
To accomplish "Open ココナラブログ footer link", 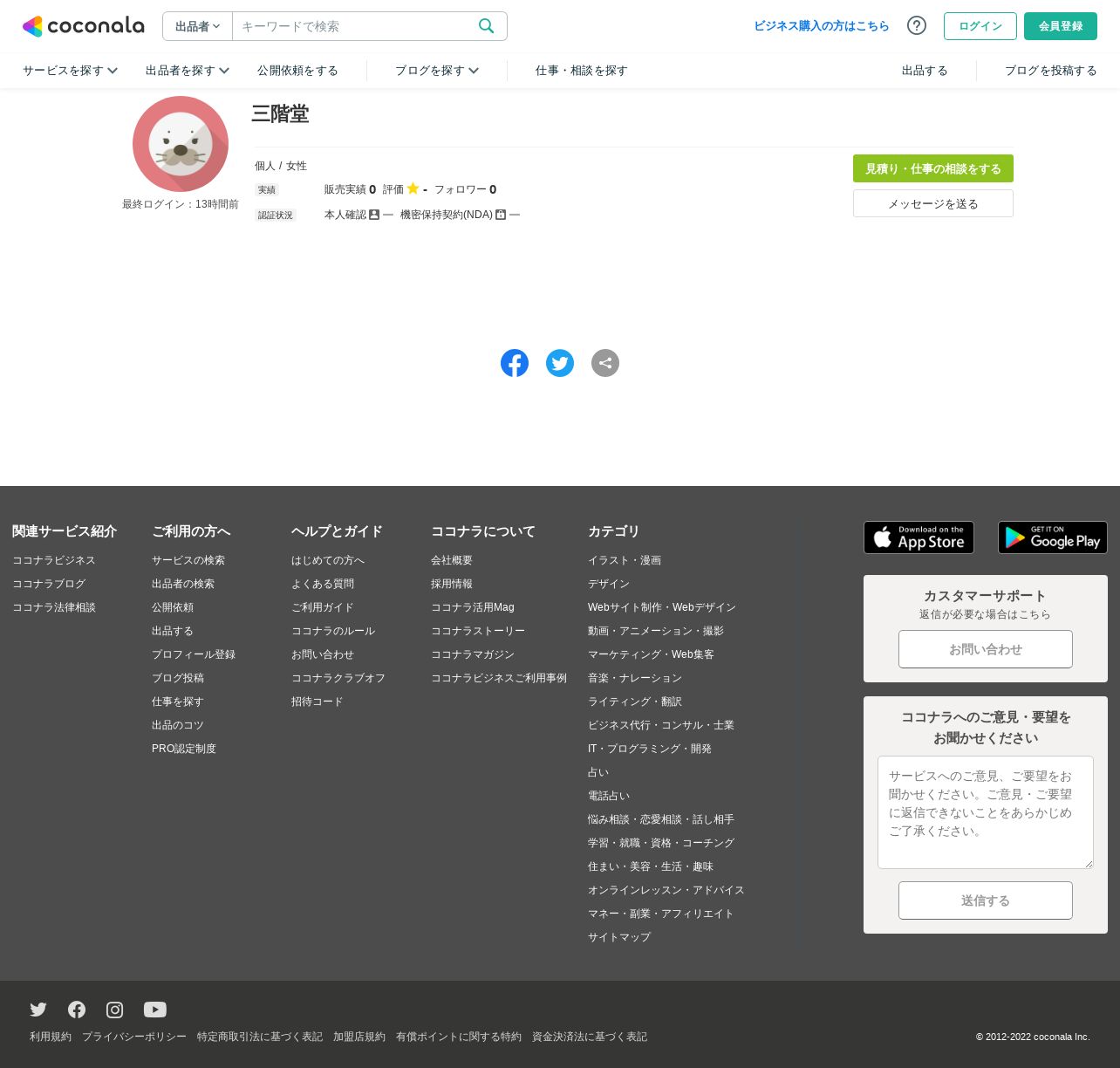I will click(x=49, y=584).
